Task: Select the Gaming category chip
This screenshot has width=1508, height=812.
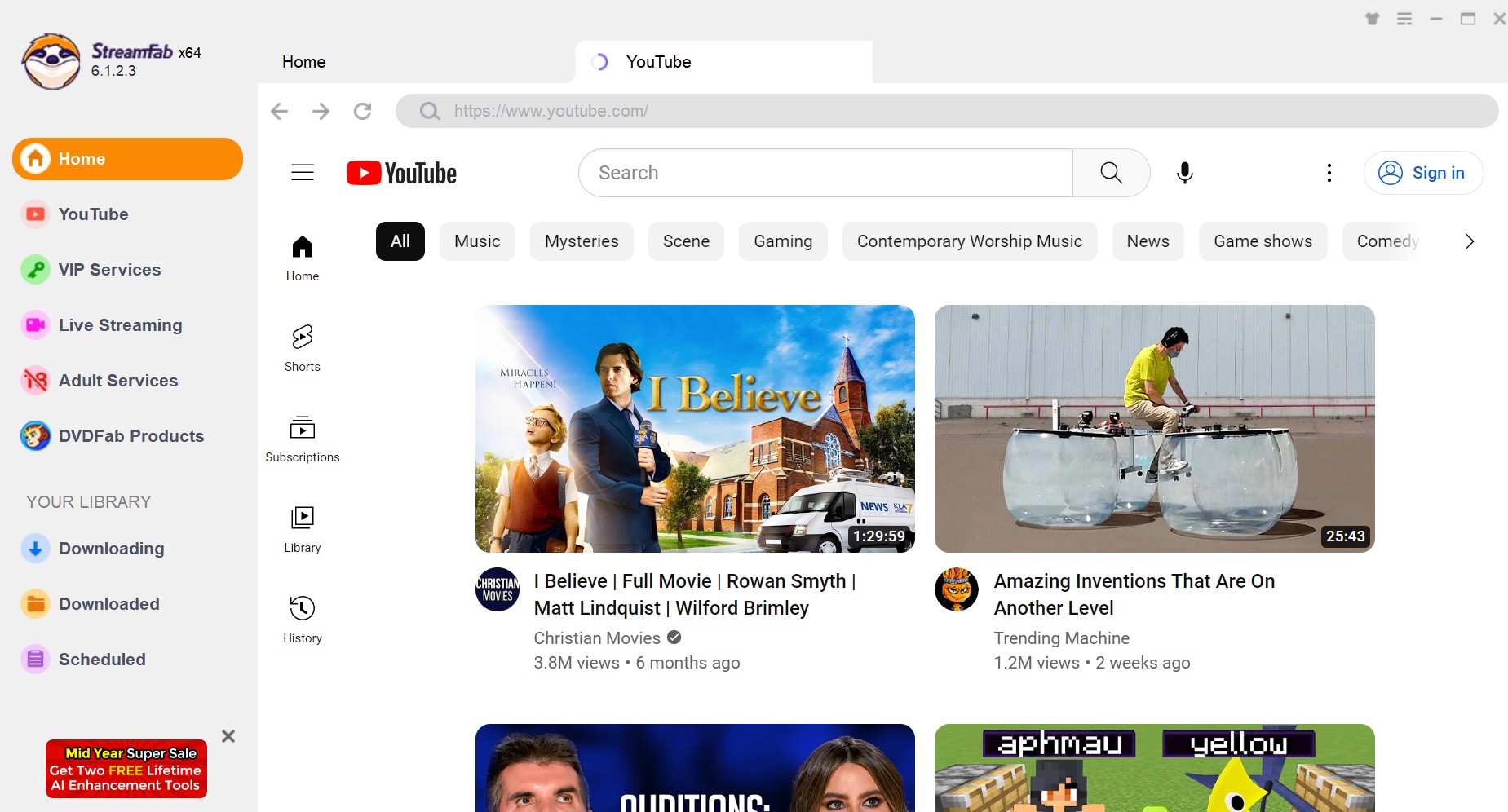Action: pyautogui.click(x=783, y=241)
